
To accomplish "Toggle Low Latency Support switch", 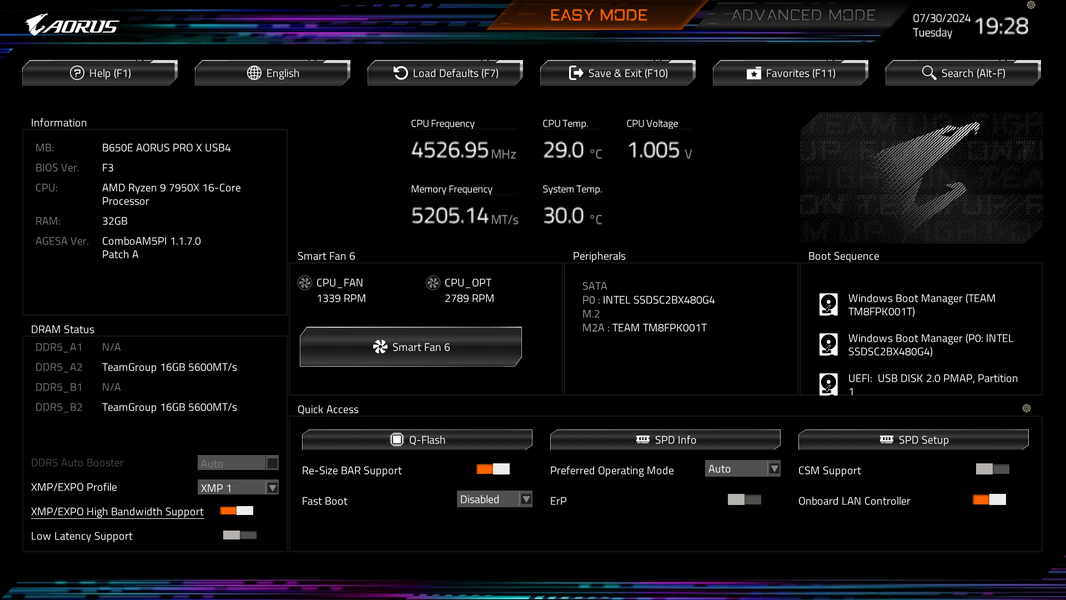I will pyautogui.click(x=239, y=535).
